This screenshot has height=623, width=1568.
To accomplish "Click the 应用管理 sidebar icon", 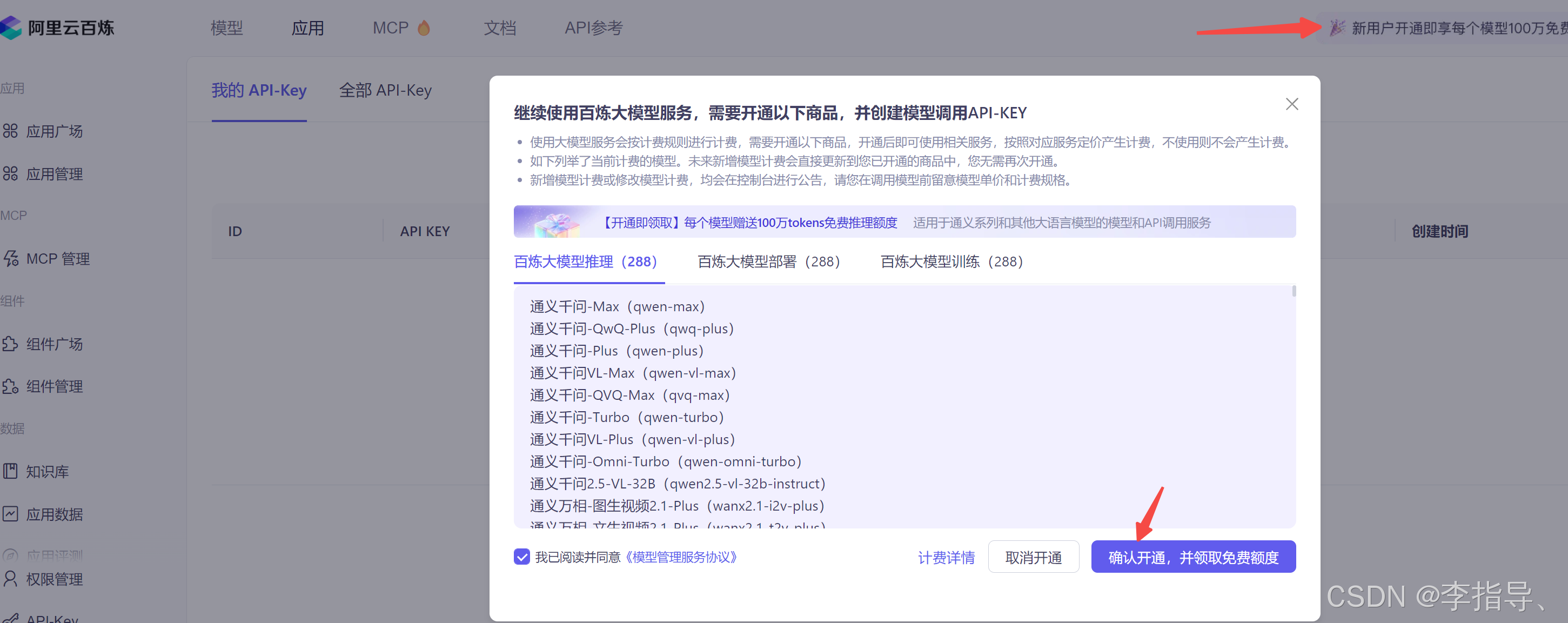I will 10,173.
